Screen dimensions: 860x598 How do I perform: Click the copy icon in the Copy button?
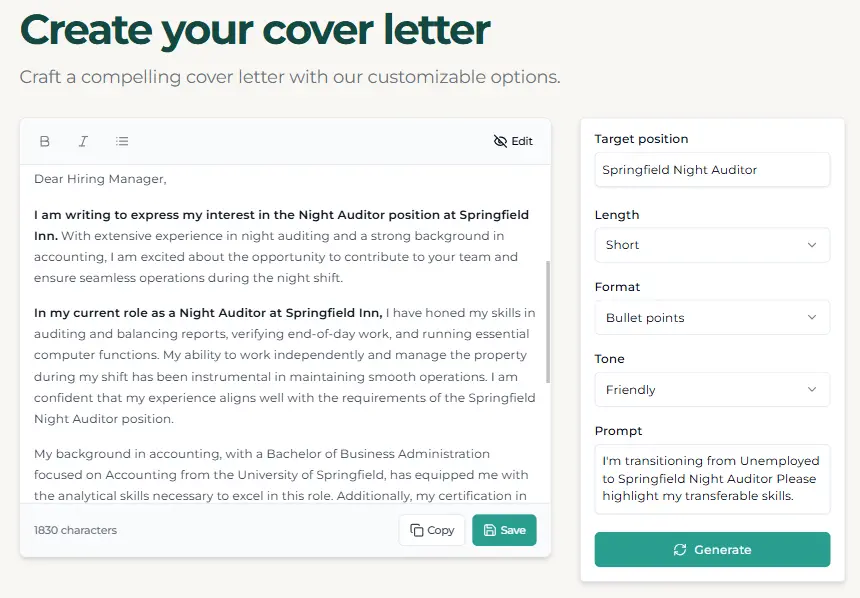417,530
